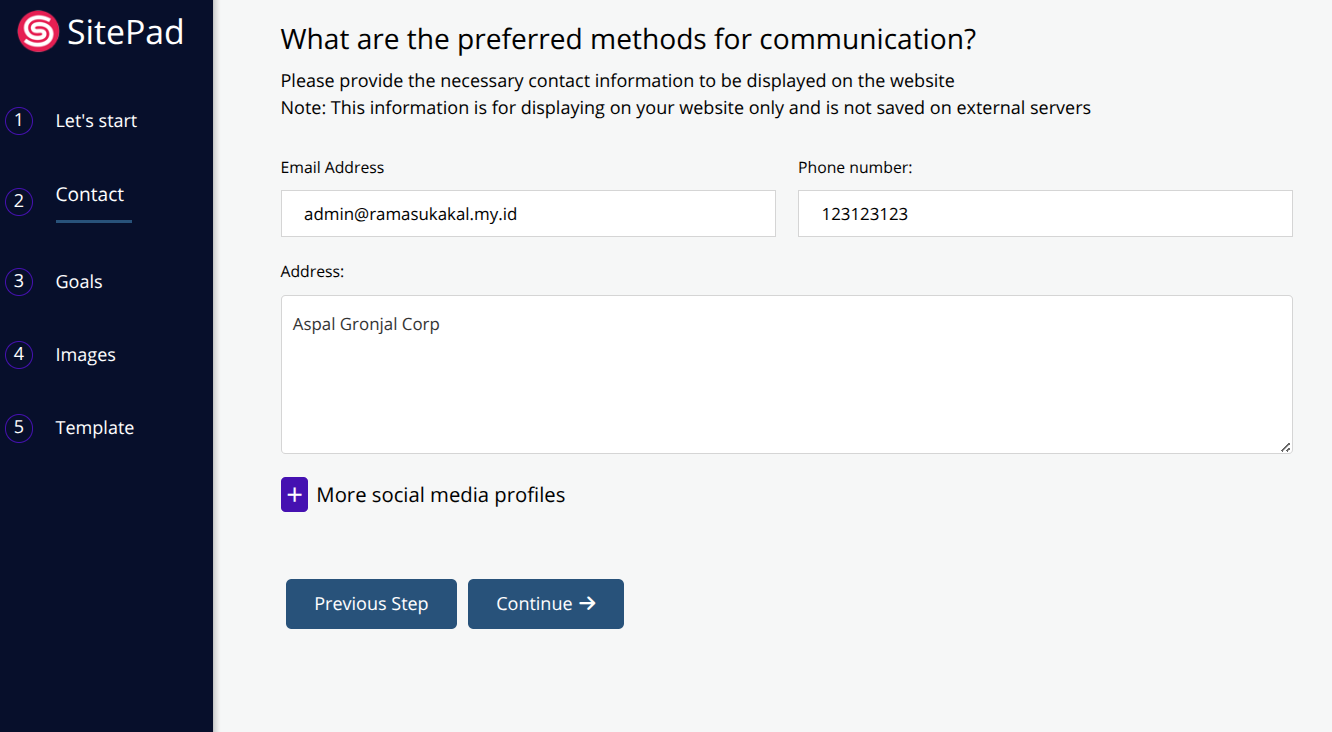Click the step 2 circle icon
1332x732 pixels.
18,201
